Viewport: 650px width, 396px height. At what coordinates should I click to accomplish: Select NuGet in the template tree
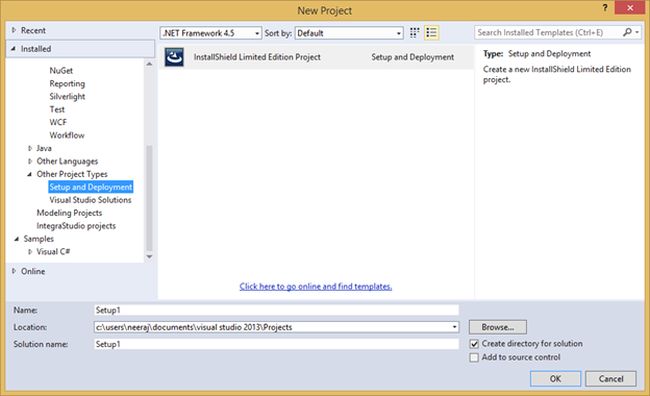(x=61, y=70)
